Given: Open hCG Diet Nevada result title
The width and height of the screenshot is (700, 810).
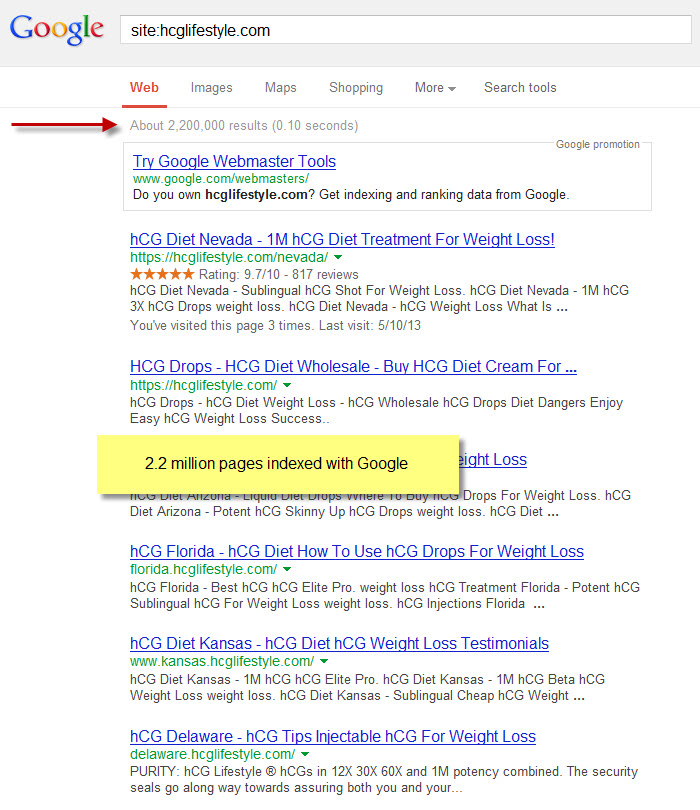Looking at the screenshot, I should [x=342, y=240].
